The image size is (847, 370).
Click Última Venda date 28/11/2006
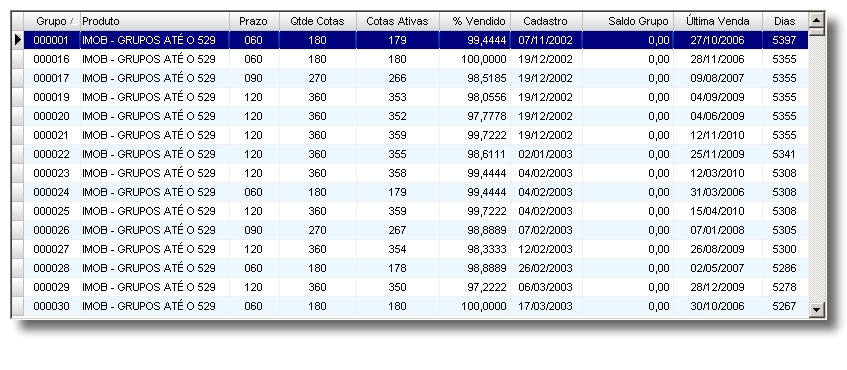(x=718, y=59)
